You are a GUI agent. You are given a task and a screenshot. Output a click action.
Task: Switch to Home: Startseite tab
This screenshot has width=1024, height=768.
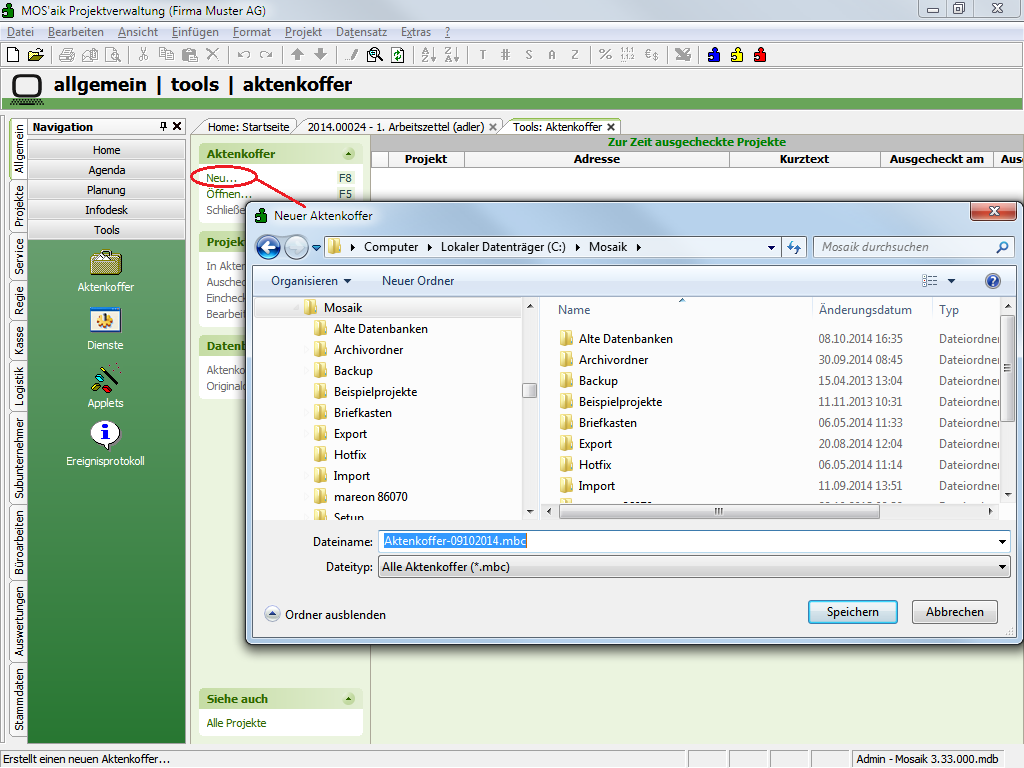[x=248, y=127]
